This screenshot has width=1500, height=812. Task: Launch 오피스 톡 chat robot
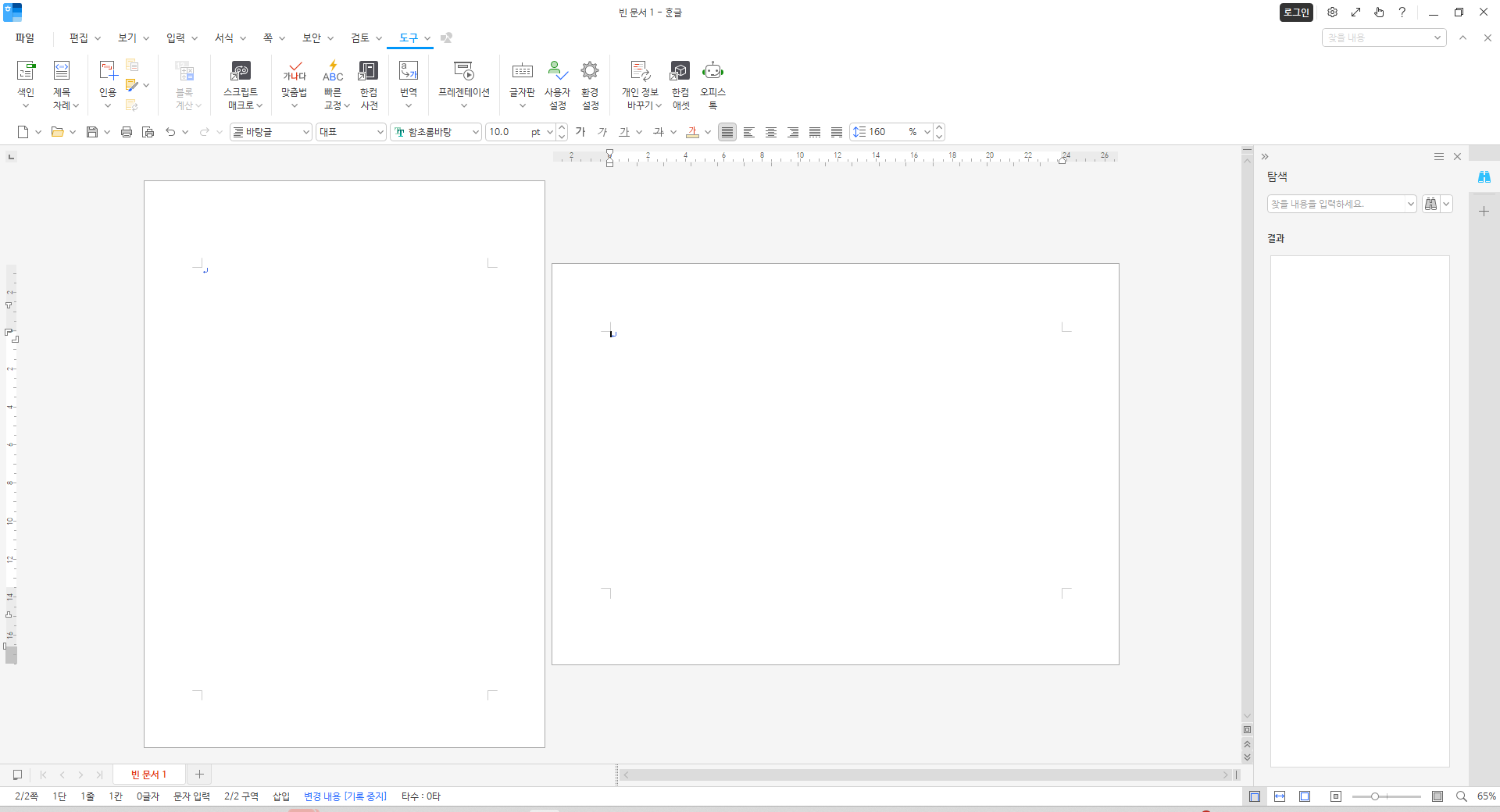pyautogui.click(x=712, y=84)
